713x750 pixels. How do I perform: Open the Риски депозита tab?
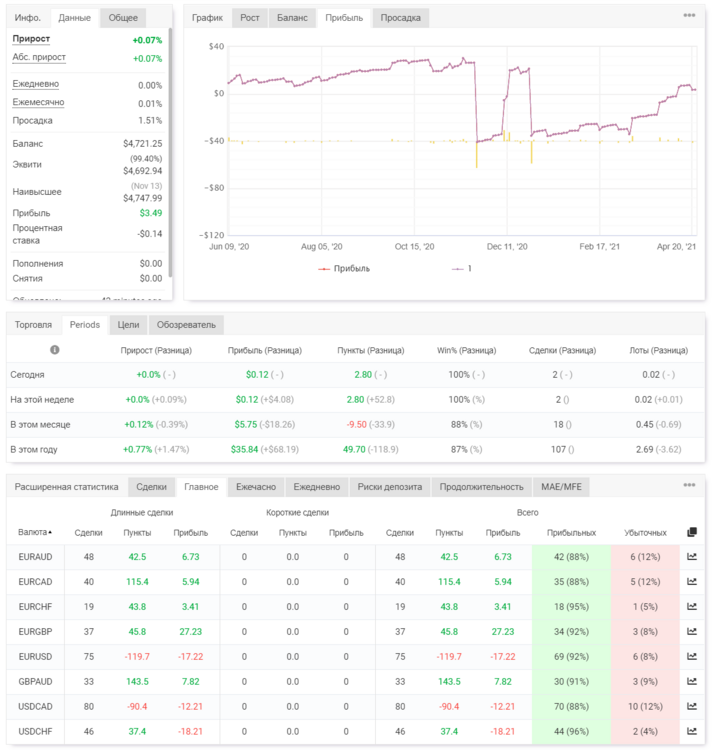[x=390, y=486]
